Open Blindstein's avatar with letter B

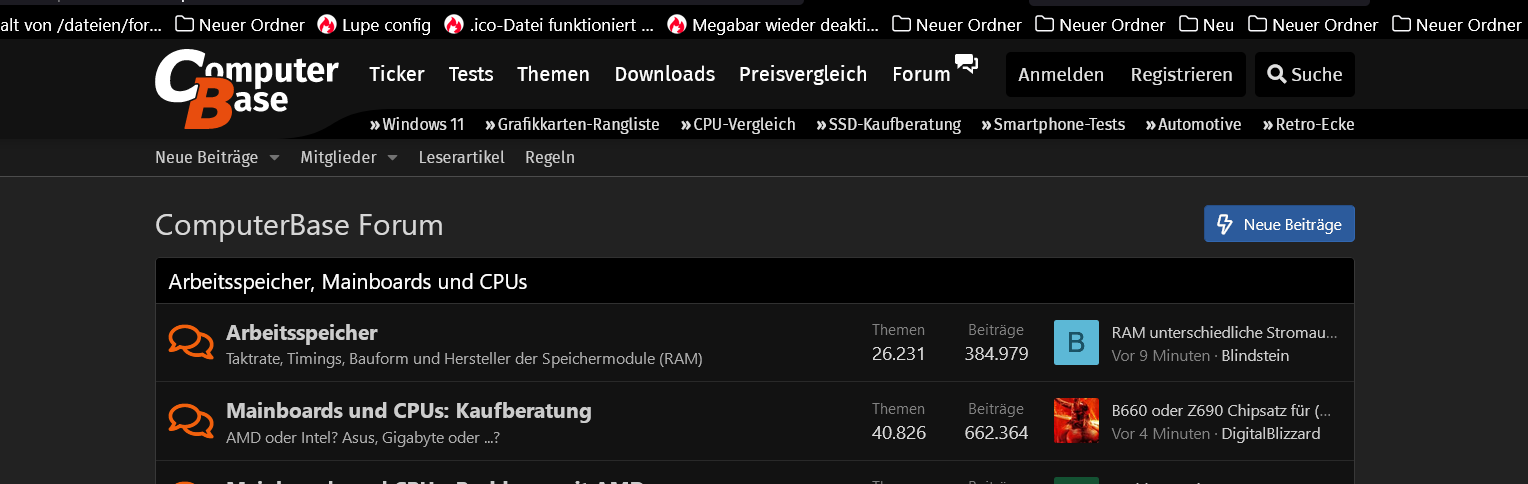[1076, 343]
